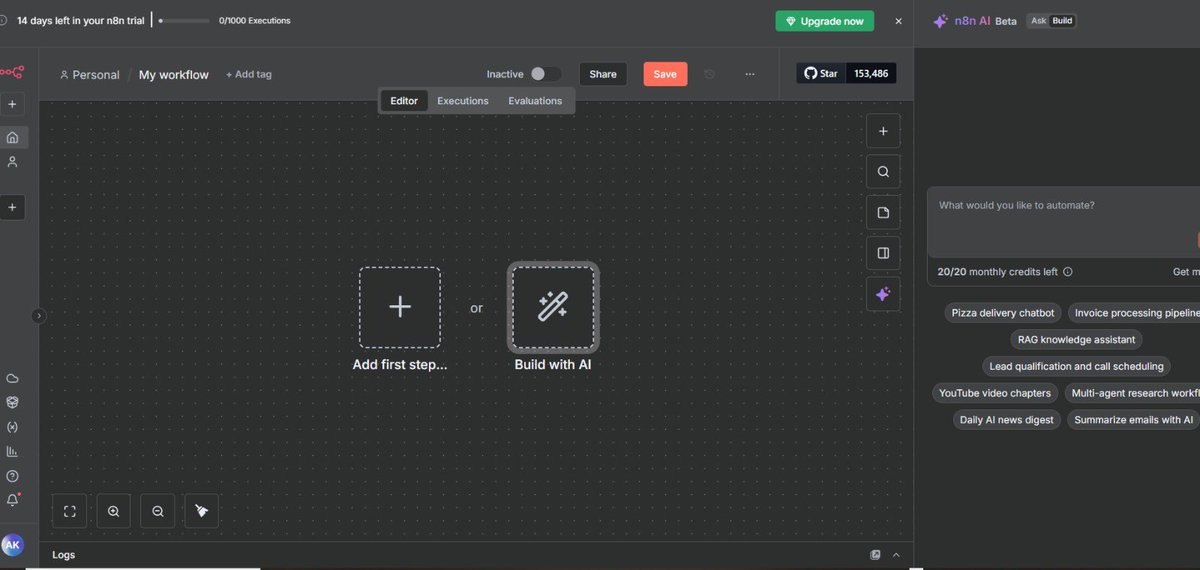Open the templates box icon in sidebar

click(x=12, y=402)
